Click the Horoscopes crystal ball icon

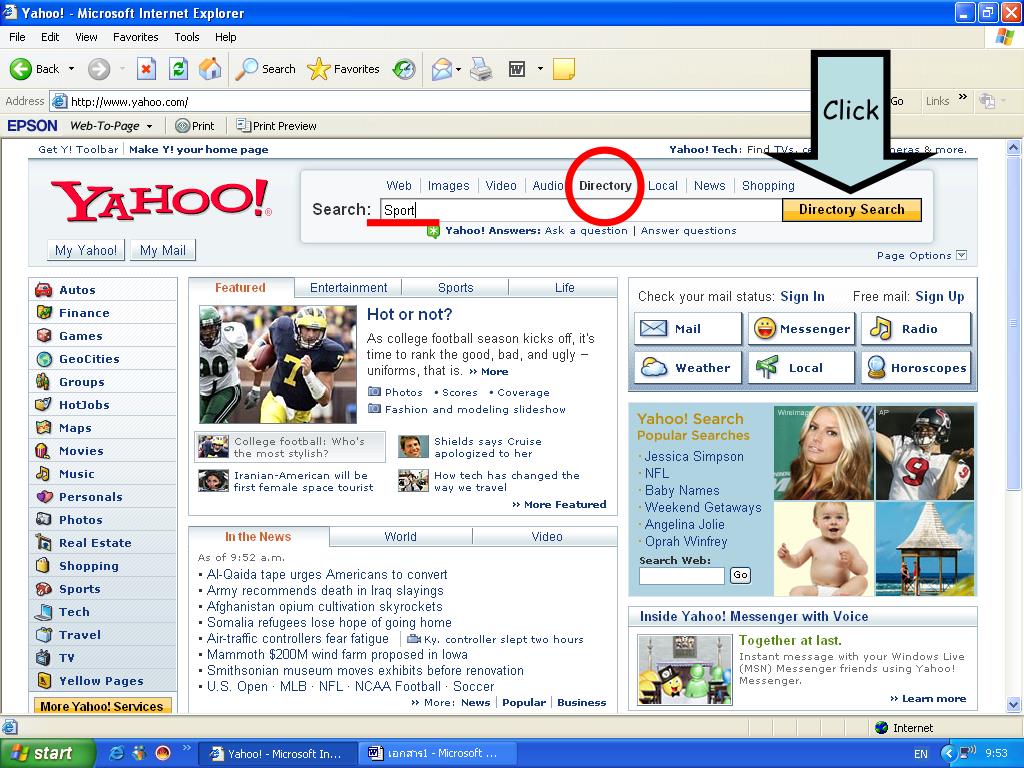point(876,368)
